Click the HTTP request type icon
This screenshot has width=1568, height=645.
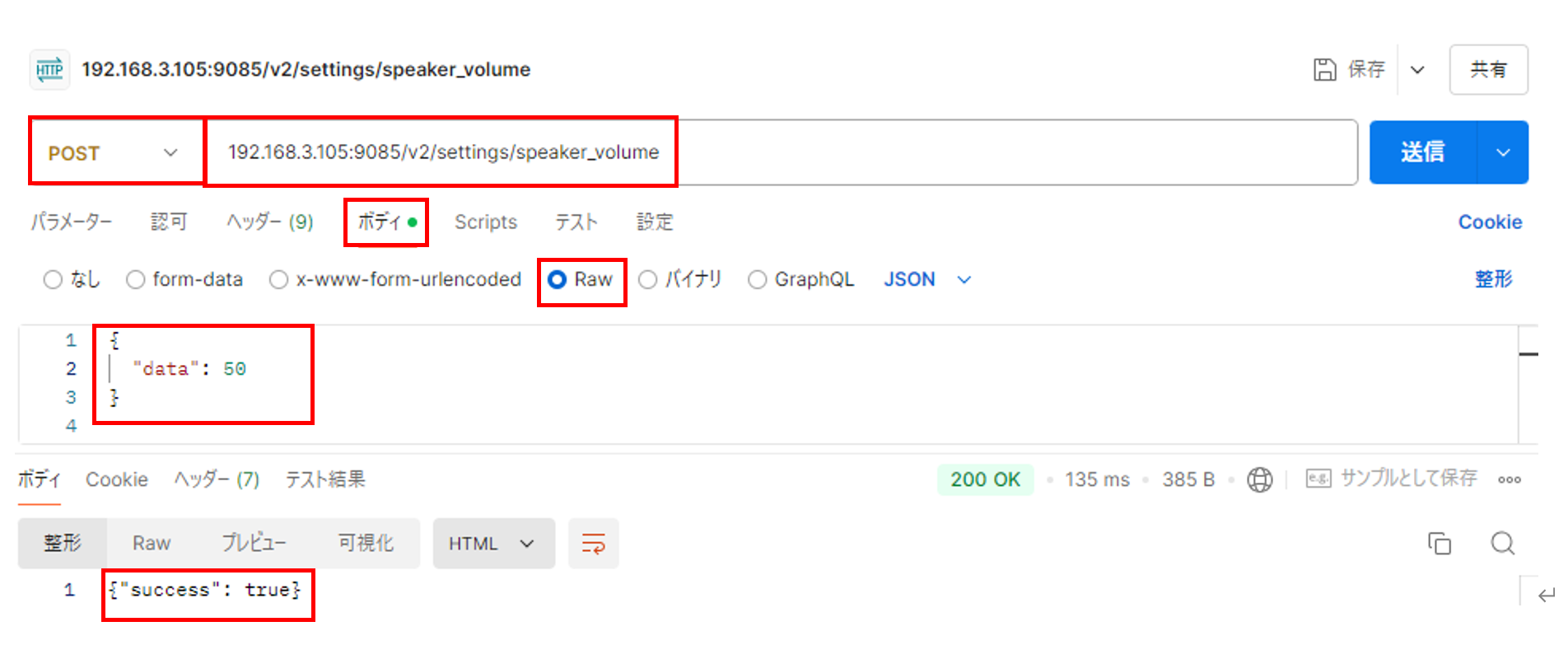click(49, 69)
